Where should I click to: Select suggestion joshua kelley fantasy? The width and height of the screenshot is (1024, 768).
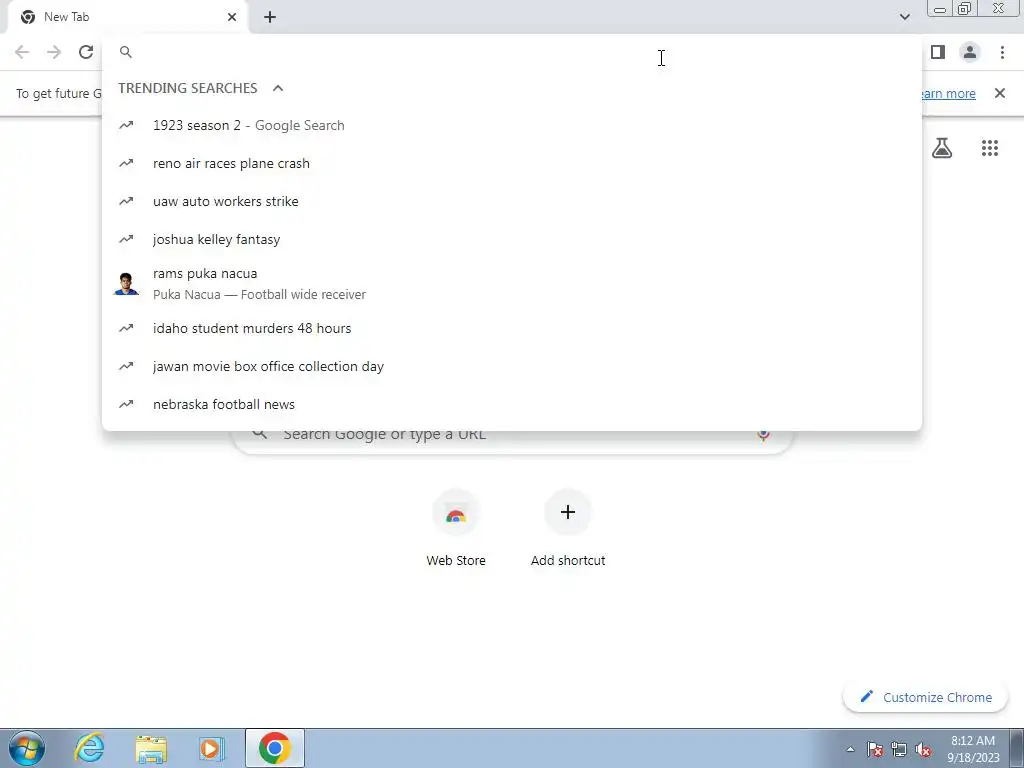tap(512, 239)
